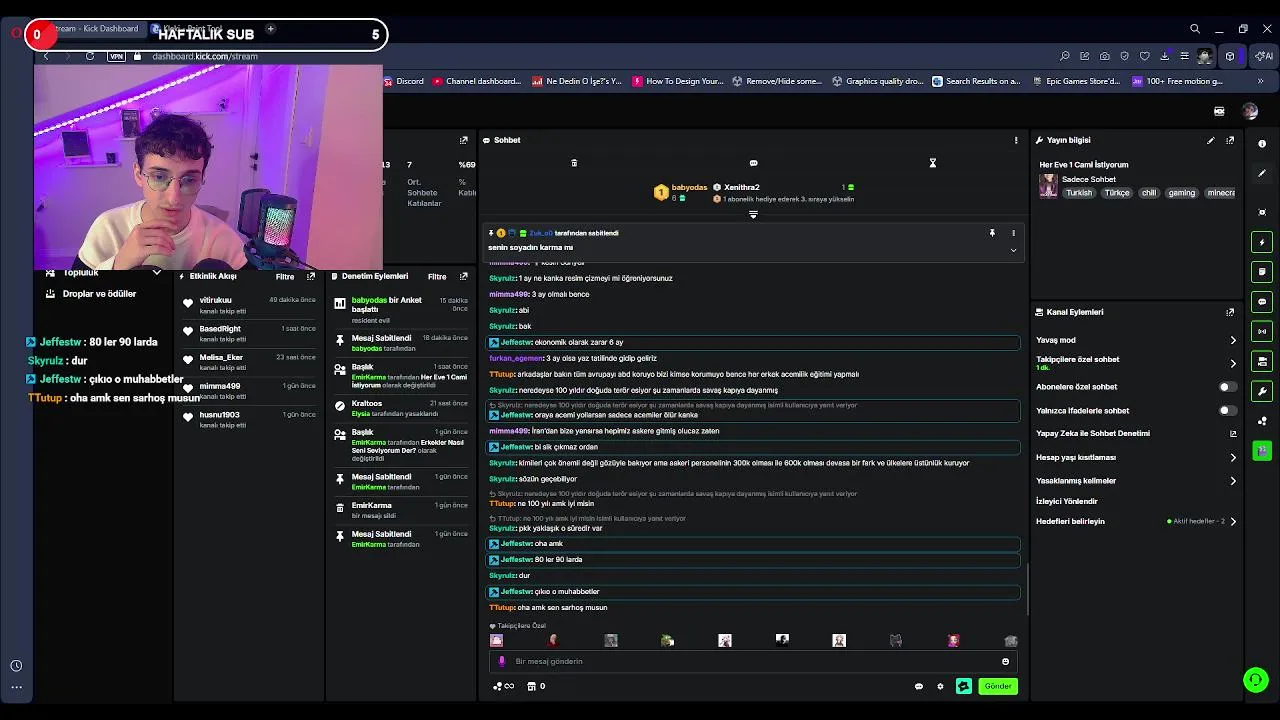Image resolution: width=1280 pixels, height=720 pixels.
Task: Unpin the pinned chat message with pin icon
Action: pos(992,233)
